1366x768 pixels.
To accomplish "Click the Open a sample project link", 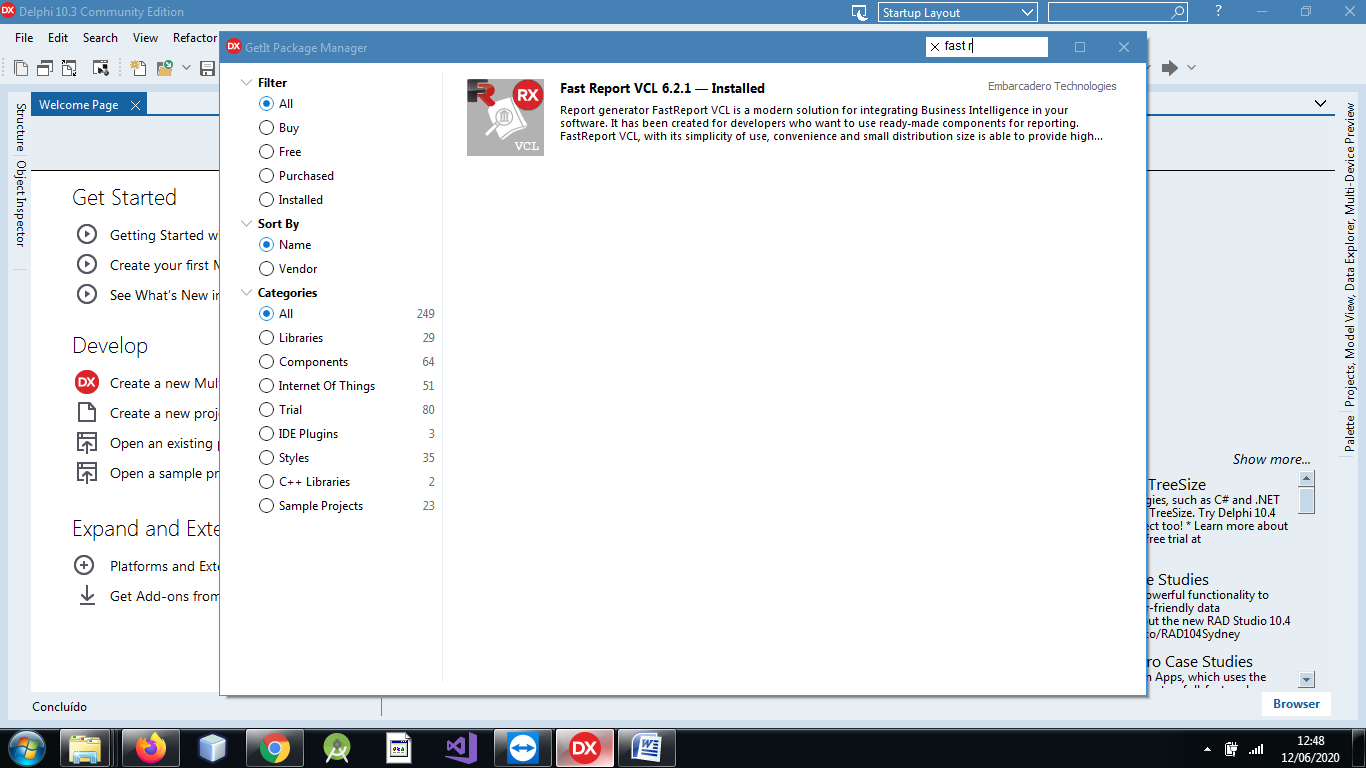I will (164, 473).
